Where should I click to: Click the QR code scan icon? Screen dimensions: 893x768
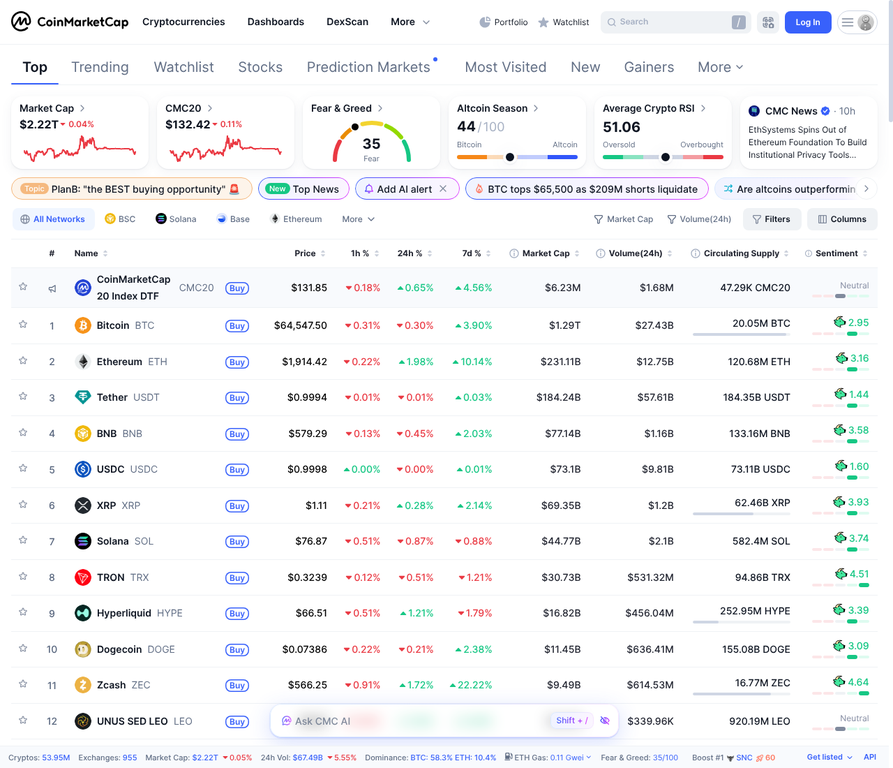[768, 22]
